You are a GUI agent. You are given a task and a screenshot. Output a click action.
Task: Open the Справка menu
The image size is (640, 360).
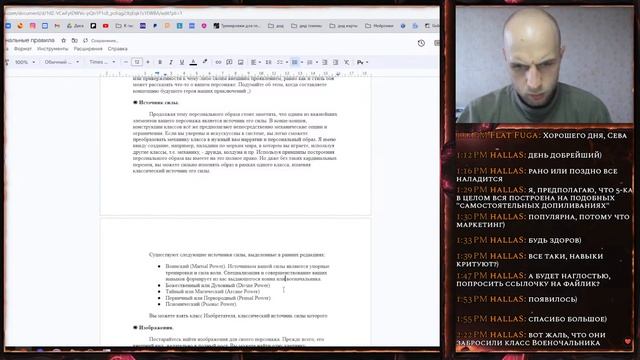click(118, 49)
